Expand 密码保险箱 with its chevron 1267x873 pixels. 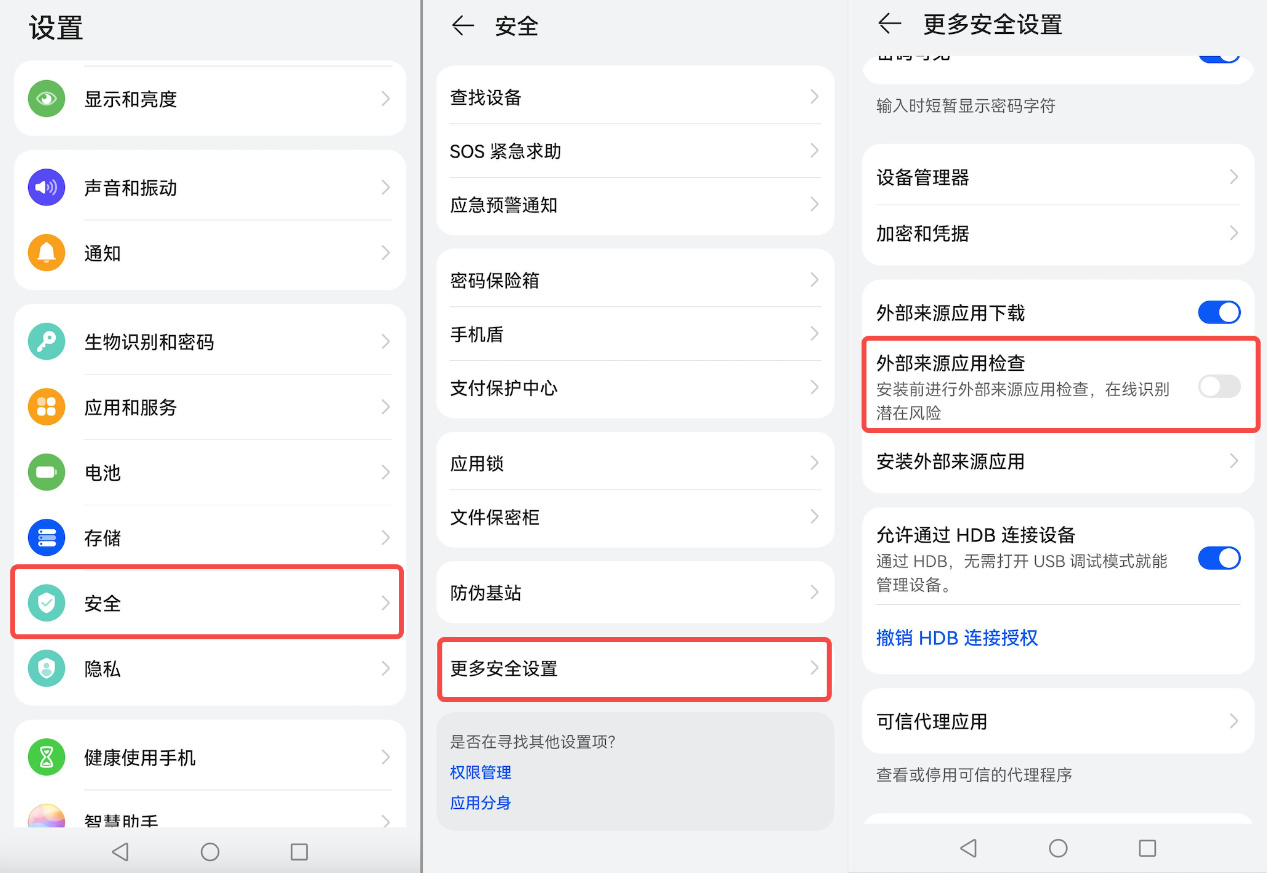(x=817, y=280)
